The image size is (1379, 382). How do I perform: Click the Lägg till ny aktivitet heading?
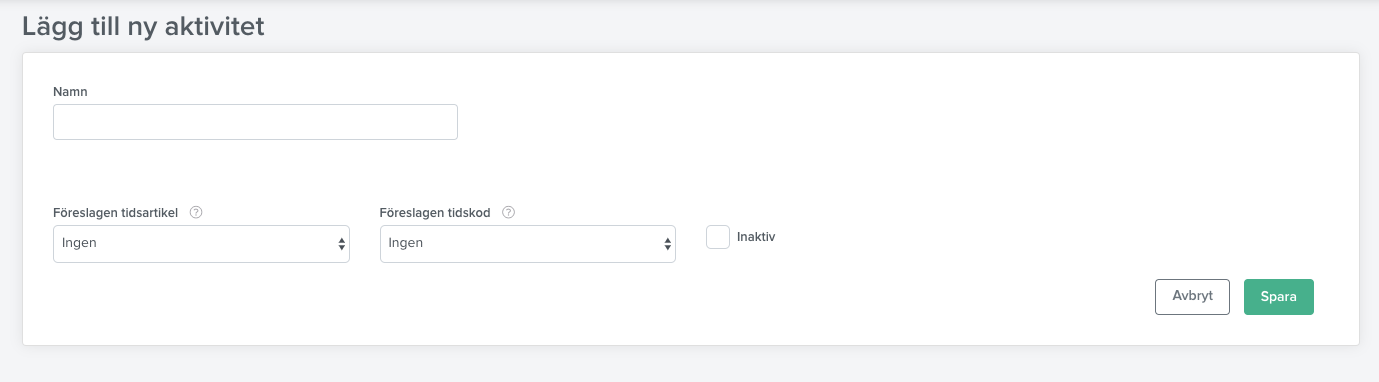click(x=143, y=27)
